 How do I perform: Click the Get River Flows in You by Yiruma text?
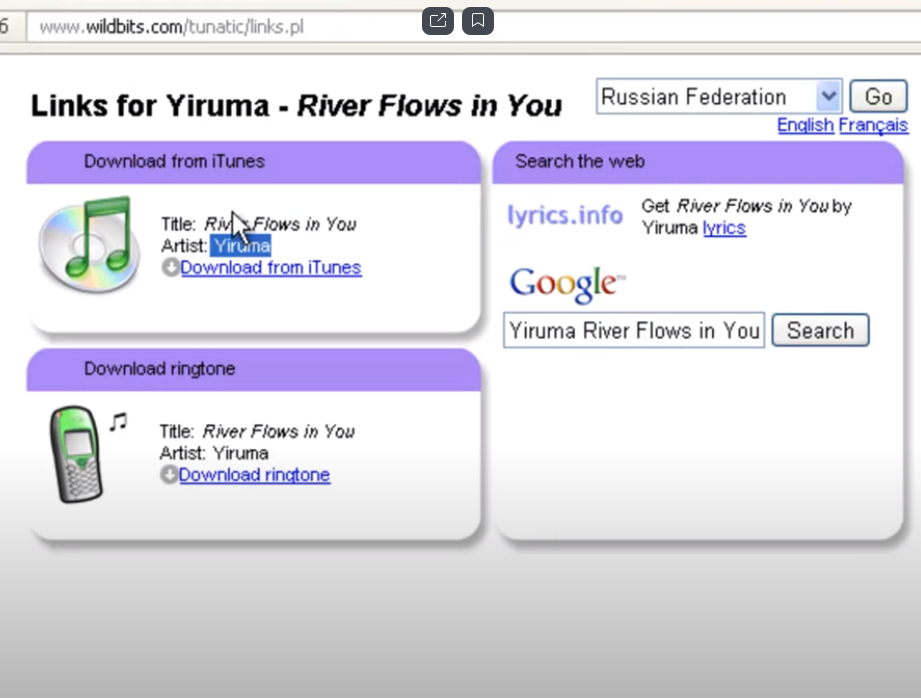(x=746, y=217)
